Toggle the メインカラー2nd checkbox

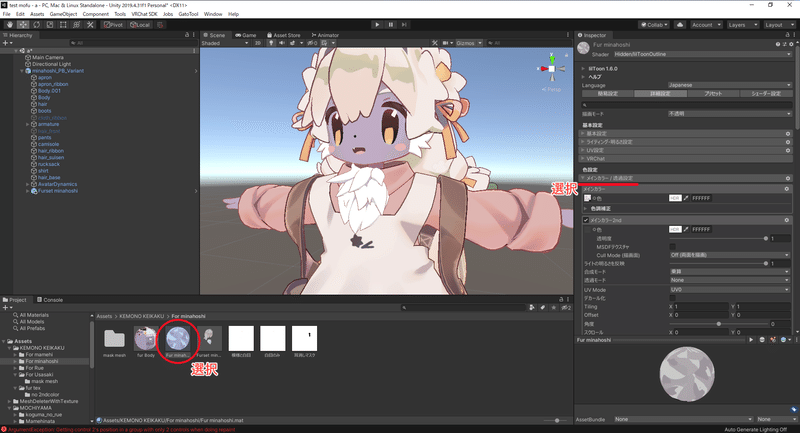click(x=586, y=220)
